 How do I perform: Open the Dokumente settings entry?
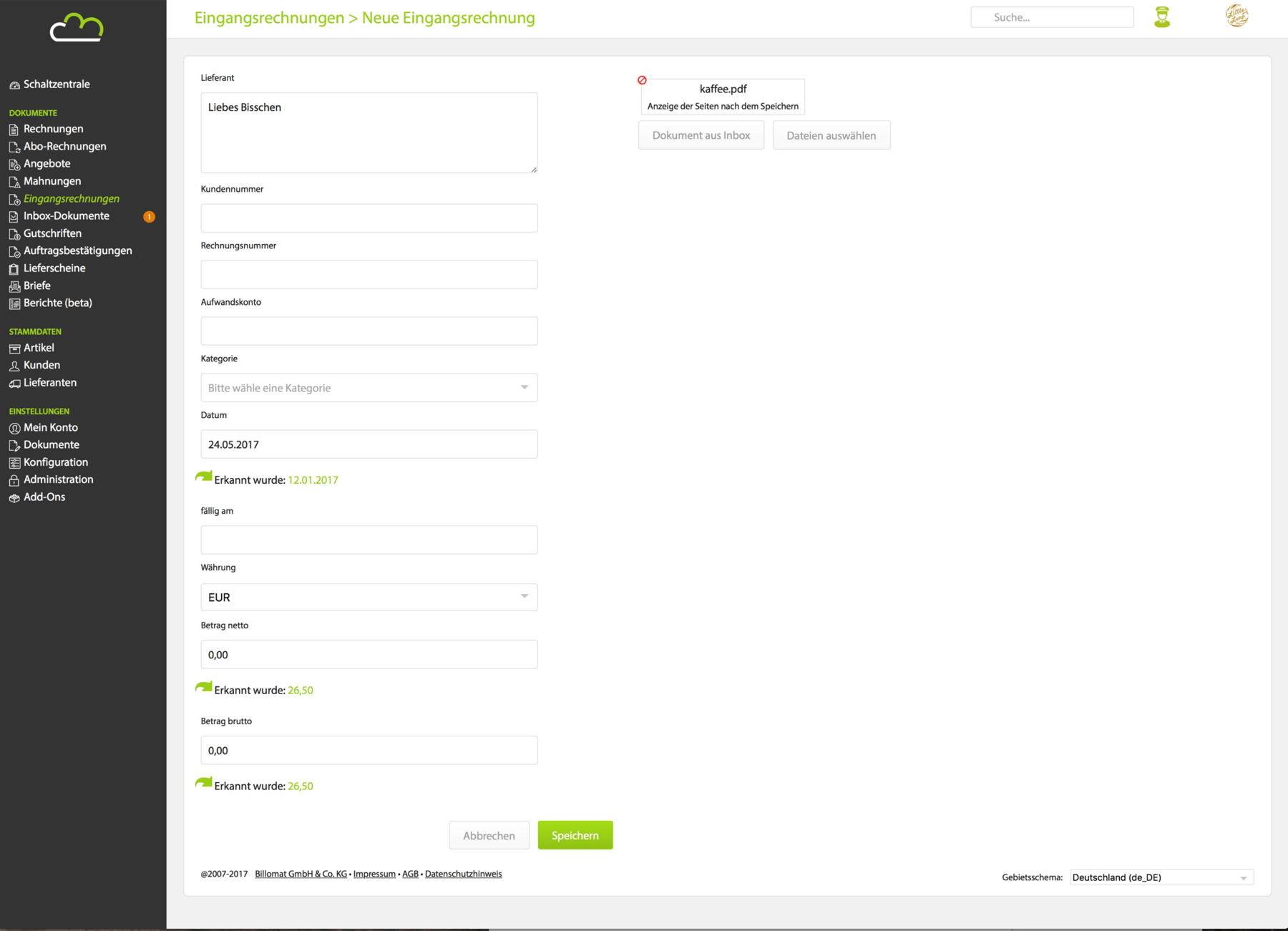click(x=52, y=444)
